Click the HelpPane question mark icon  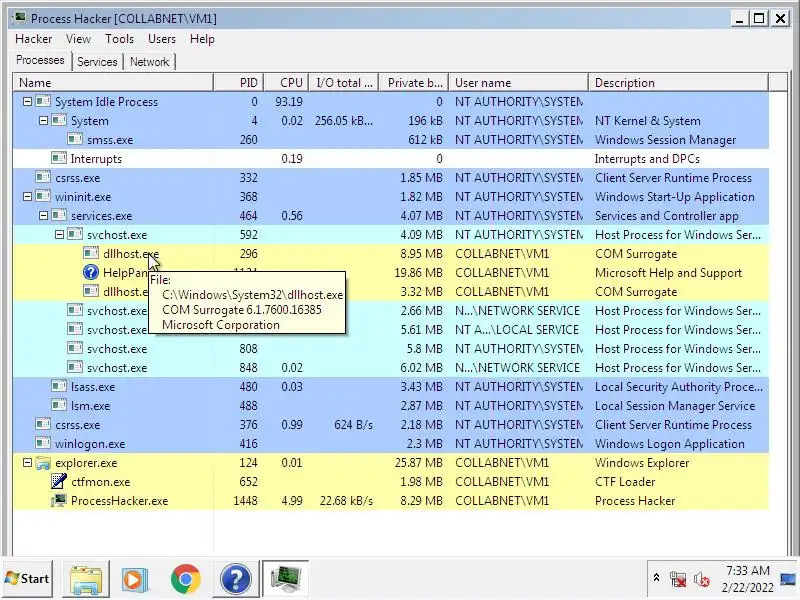(x=91, y=272)
